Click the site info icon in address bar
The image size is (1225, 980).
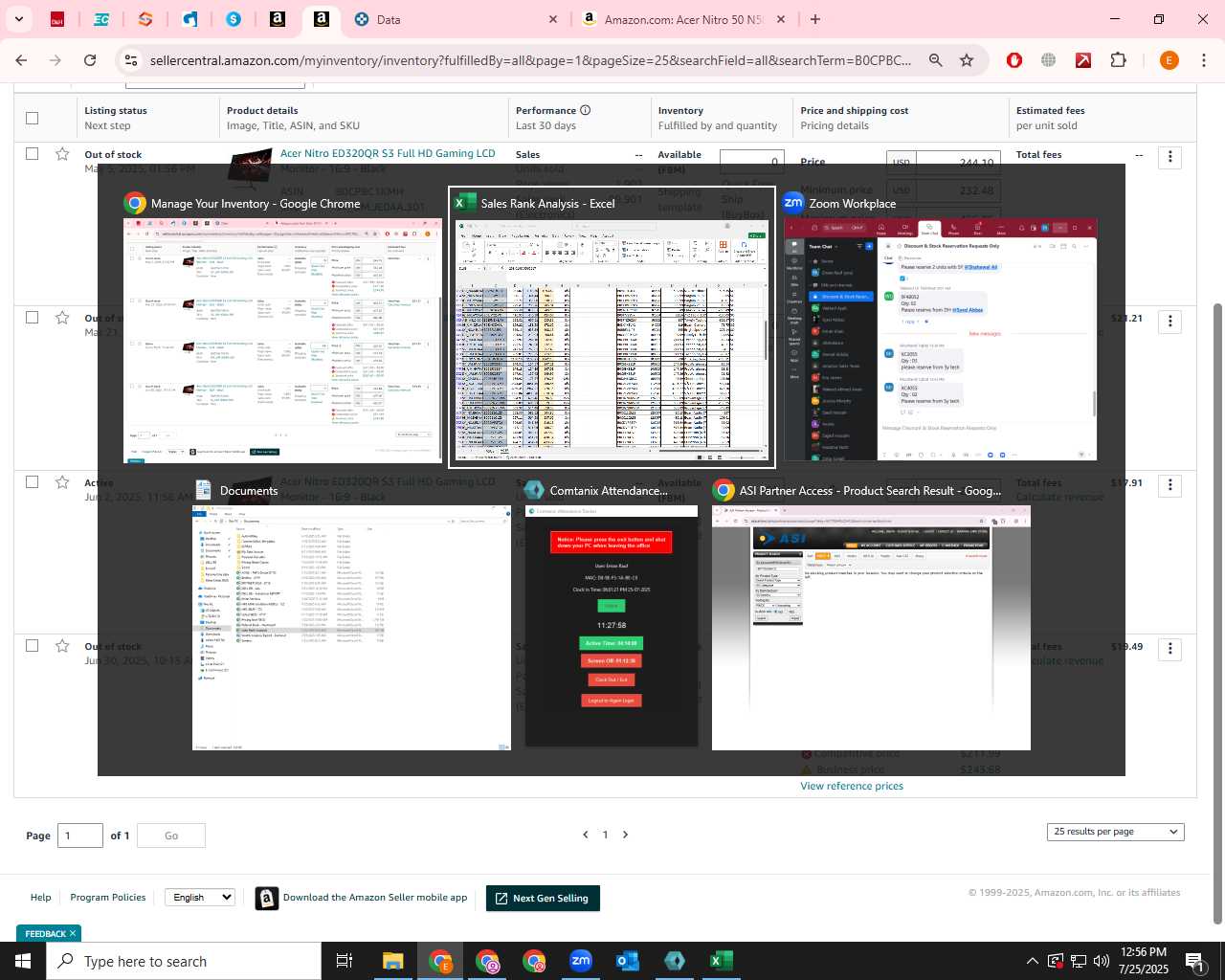pyautogui.click(x=130, y=60)
